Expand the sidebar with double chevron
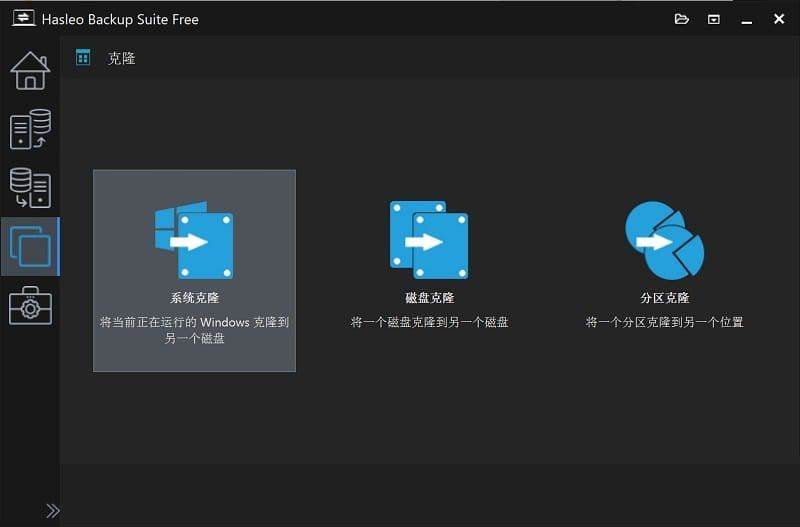Viewport: 800px width, 527px height. [52, 510]
